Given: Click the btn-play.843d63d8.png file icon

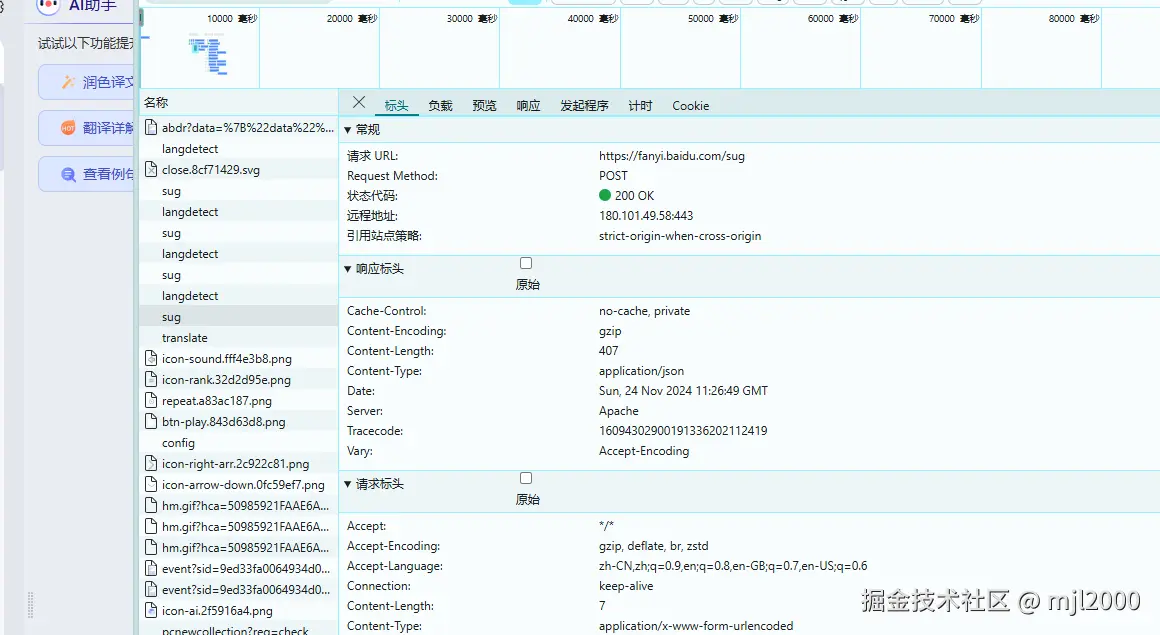Looking at the screenshot, I should [151, 421].
